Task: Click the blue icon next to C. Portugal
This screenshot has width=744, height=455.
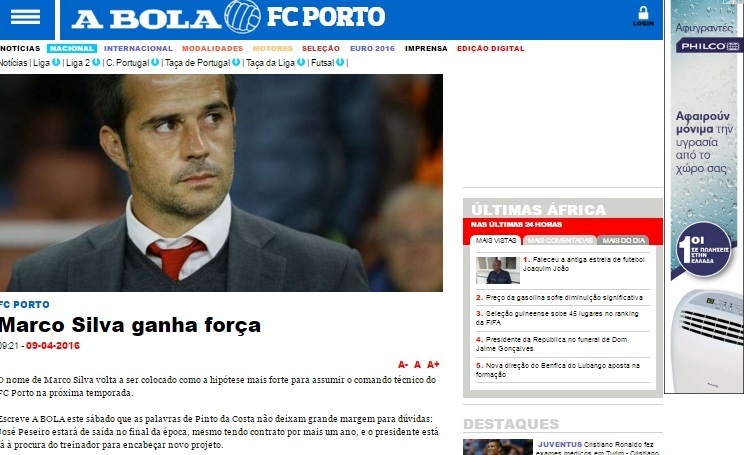Action: click(155, 62)
